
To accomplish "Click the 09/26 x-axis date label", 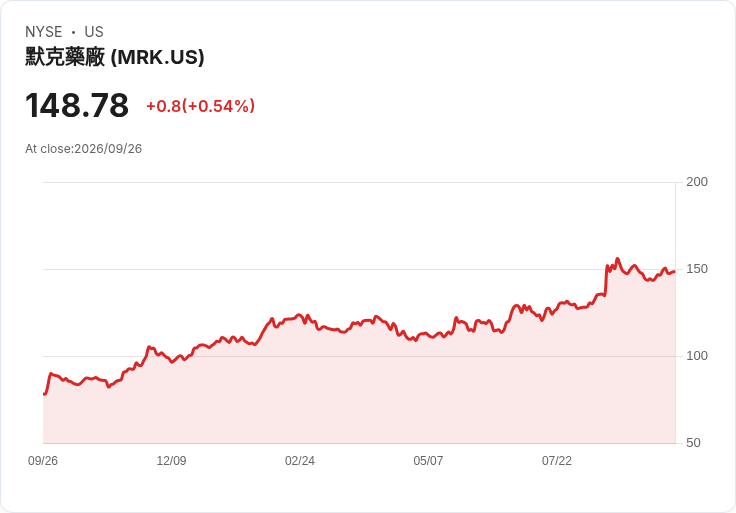I will (43, 461).
